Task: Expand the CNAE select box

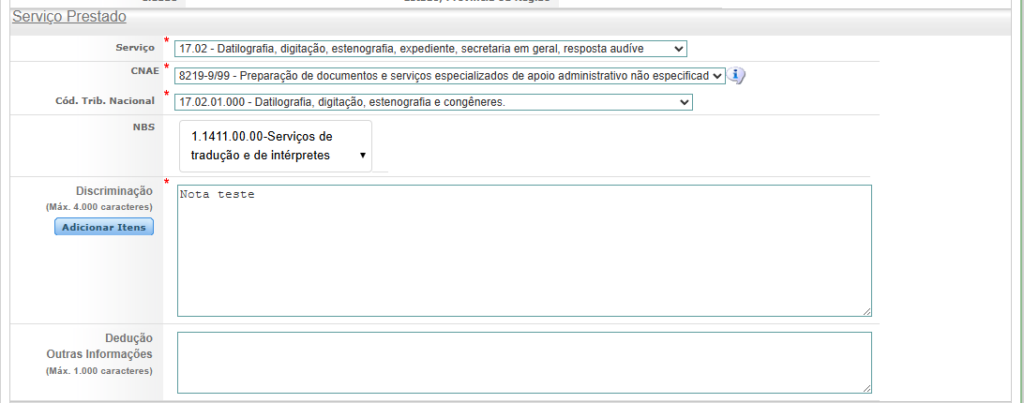Action: (448, 76)
